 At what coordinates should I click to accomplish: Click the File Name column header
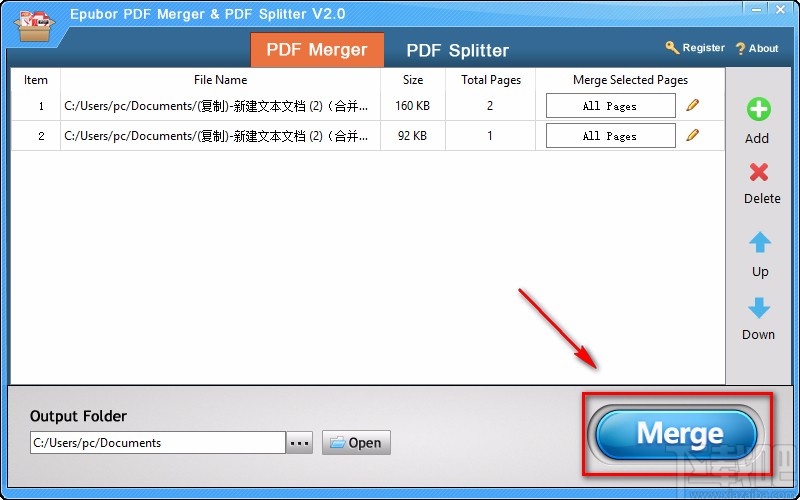[x=220, y=80]
